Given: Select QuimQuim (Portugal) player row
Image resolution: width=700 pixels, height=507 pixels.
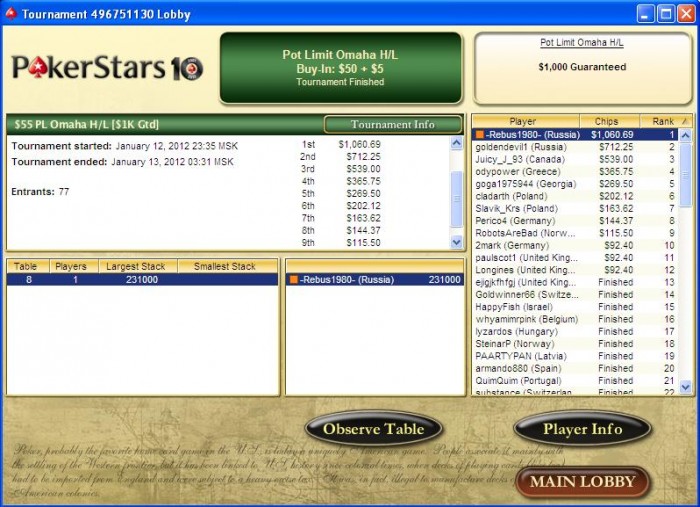Looking at the screenshot, I should point(575,380).
